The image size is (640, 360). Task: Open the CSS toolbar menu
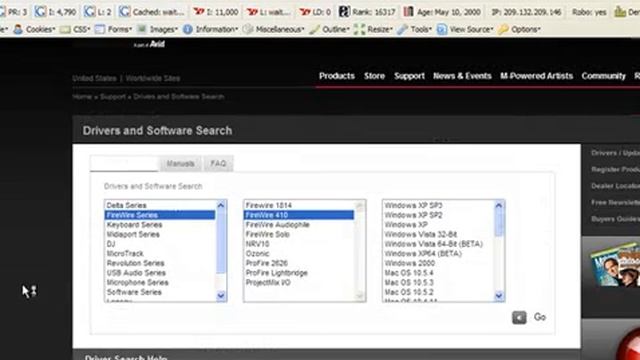point(76,29)
